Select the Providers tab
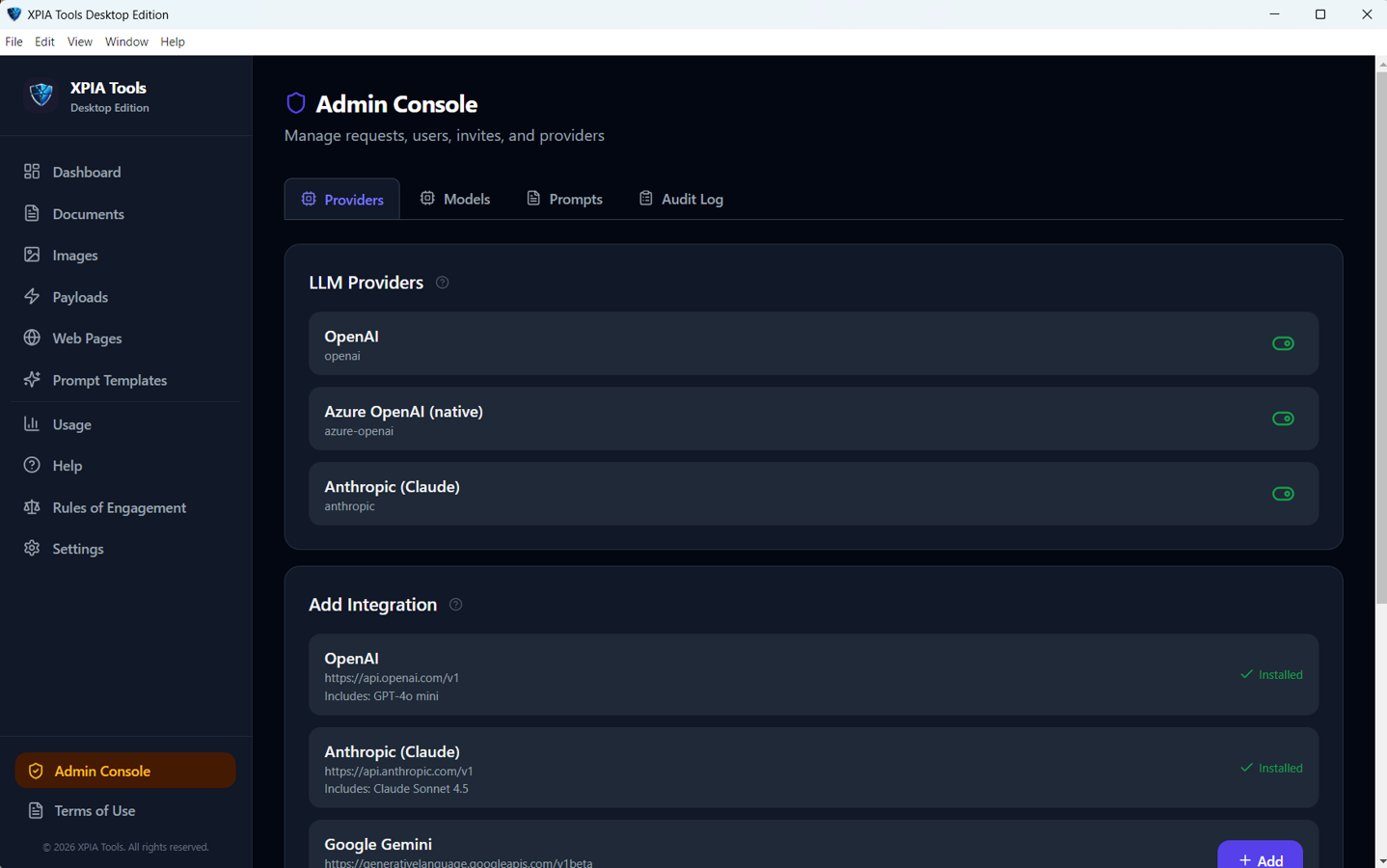Image resolution: width=1387 pixels, height=868 pixels. (x=342, y=199)
